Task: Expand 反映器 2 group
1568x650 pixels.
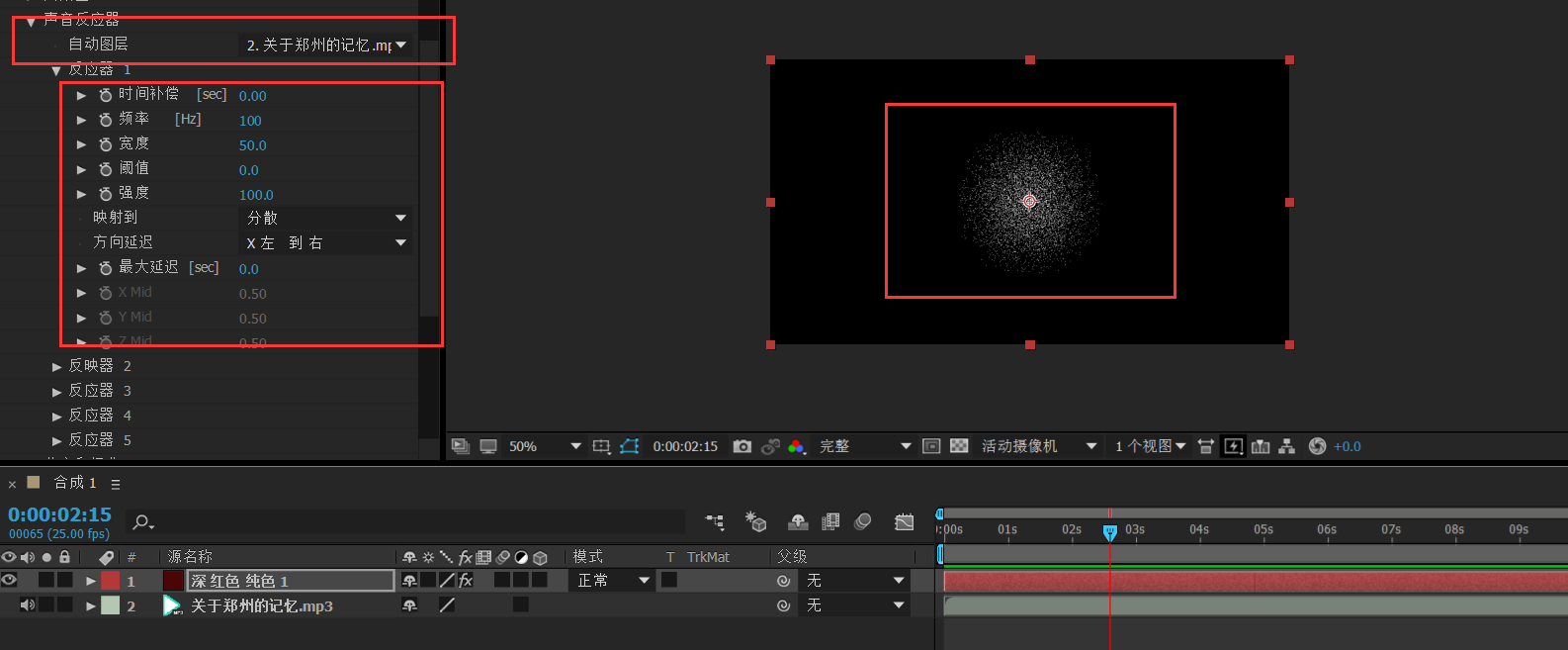Action: coord(56,366)
